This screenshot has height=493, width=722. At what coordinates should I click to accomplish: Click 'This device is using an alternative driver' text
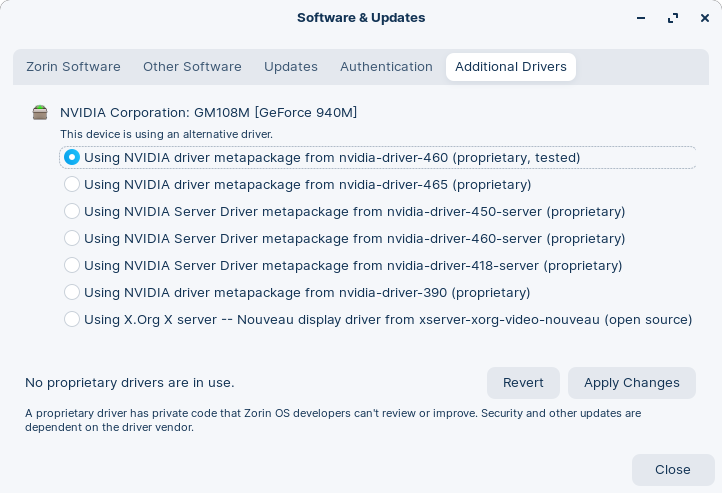click(166, 134)
